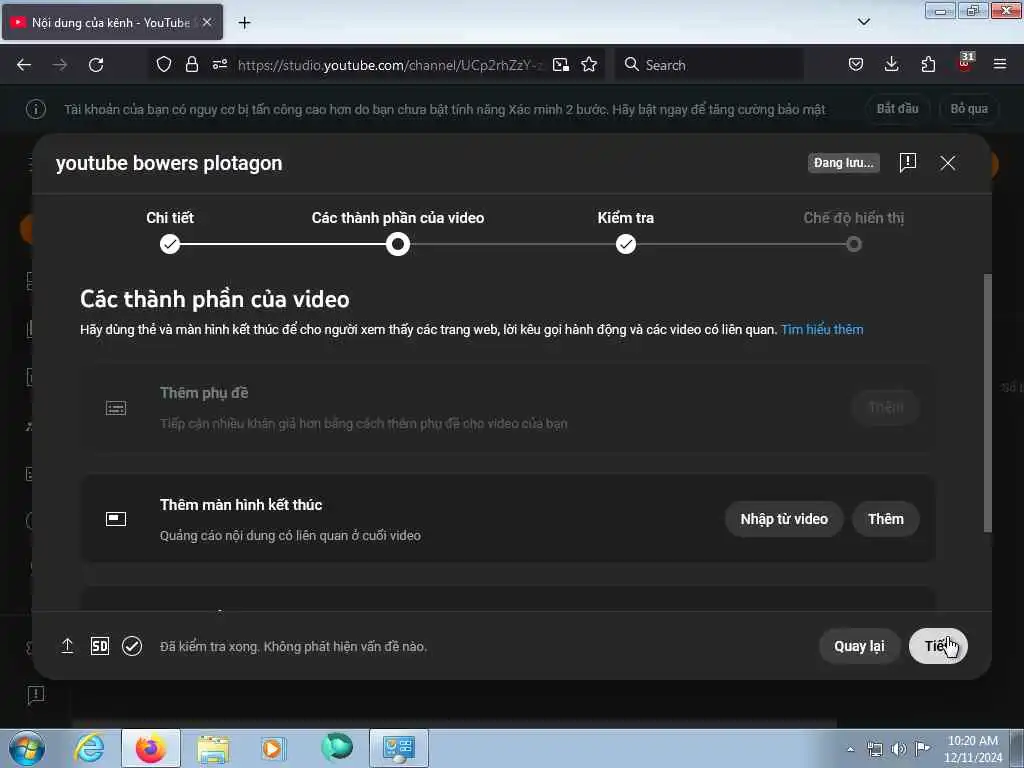Open the Downloads panel
Image resolution: width=1024 pixels, height=768 pixels.
coord(891,64)
